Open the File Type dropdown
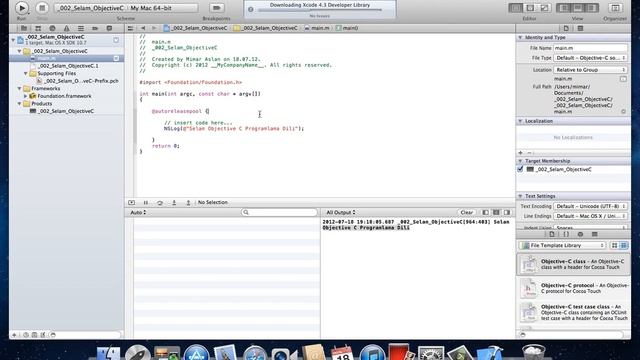 pyautogui.click(x=590, y=58)
